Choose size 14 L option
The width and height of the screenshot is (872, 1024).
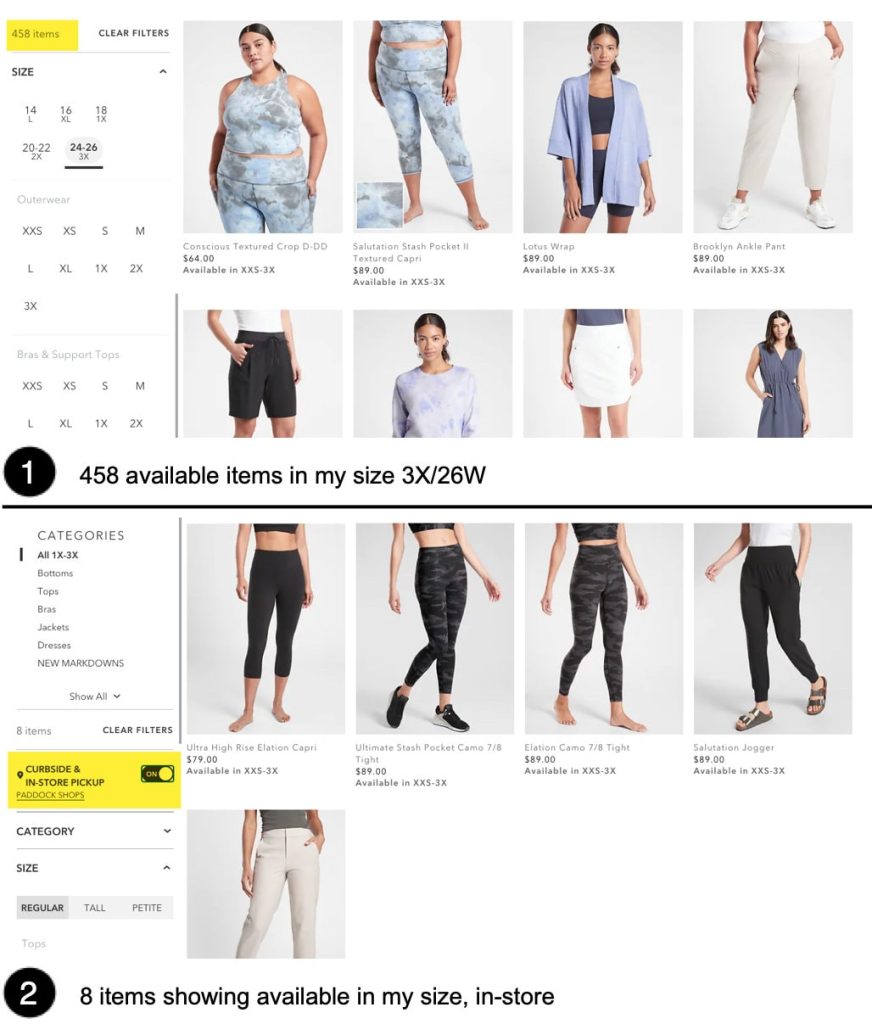click(x=30, y=114)
